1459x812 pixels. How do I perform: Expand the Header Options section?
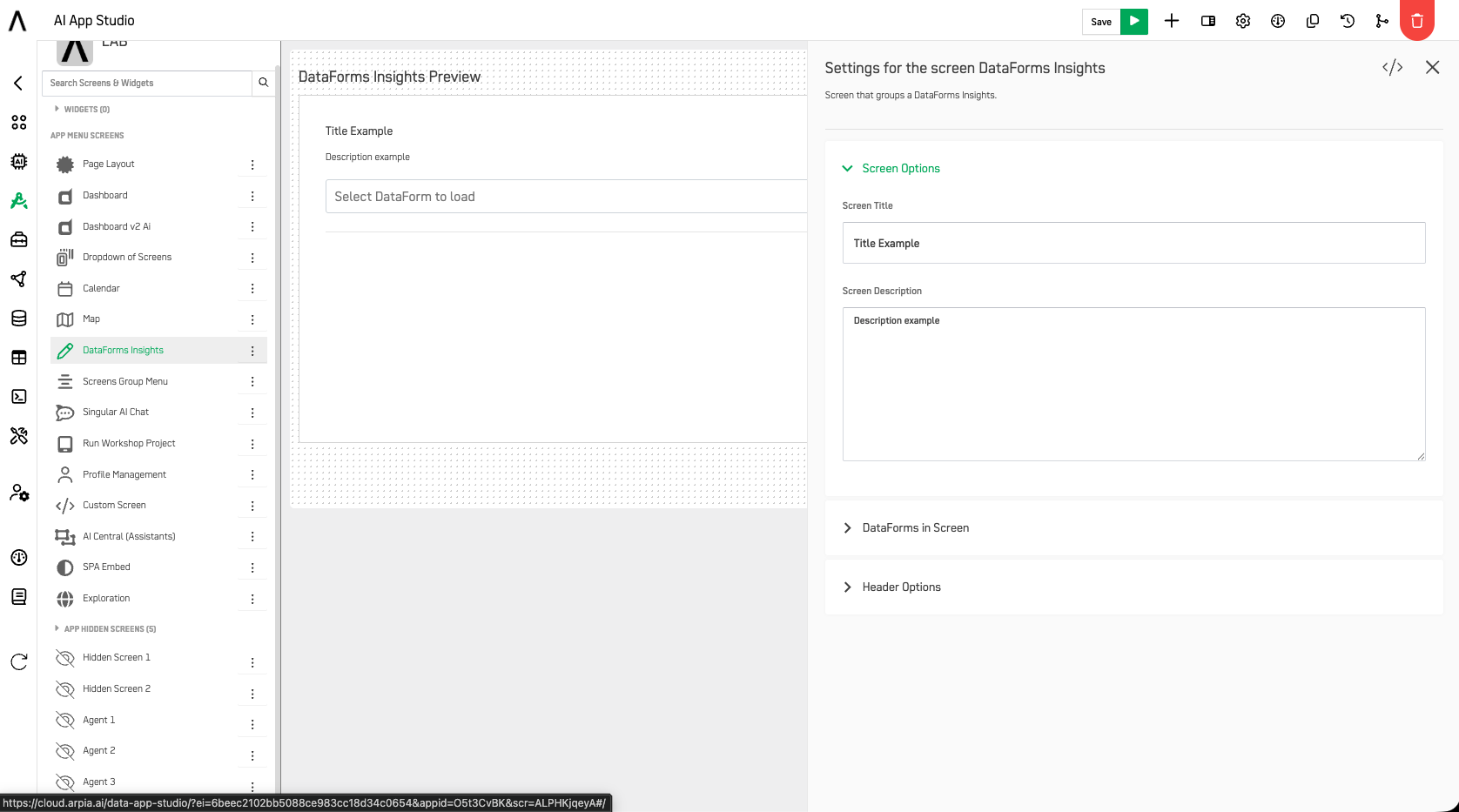click(x=900, y=587)
